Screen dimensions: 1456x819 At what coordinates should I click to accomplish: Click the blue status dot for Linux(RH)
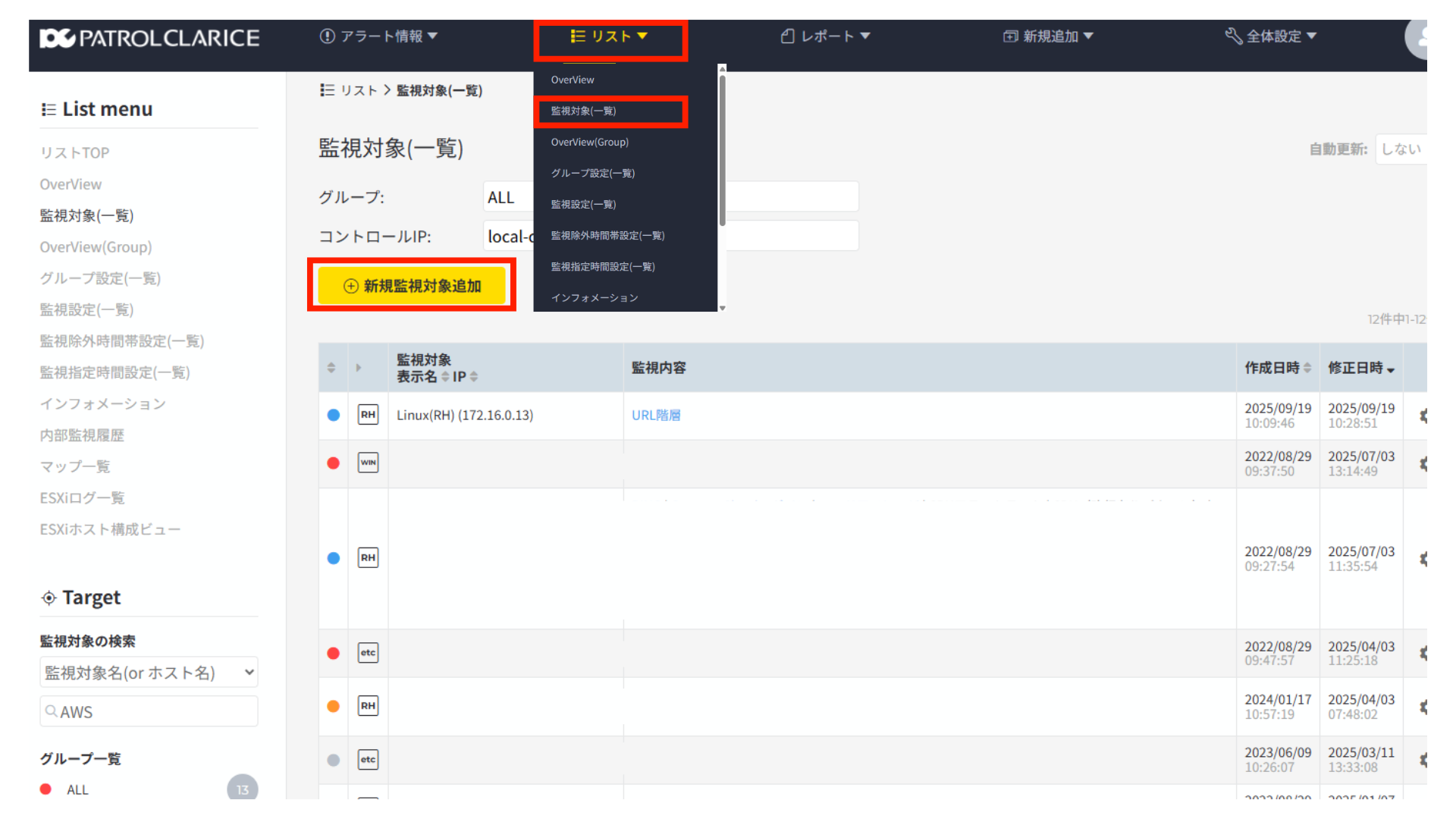point(333,415)
